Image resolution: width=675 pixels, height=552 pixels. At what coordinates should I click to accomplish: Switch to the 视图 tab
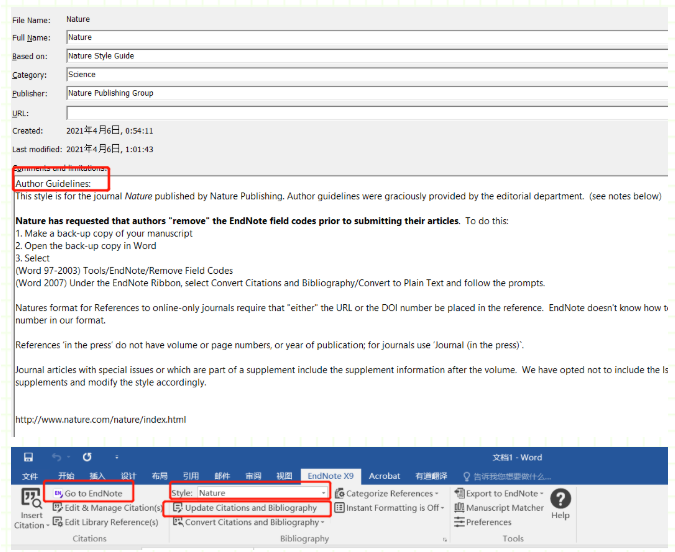[284, 476]
